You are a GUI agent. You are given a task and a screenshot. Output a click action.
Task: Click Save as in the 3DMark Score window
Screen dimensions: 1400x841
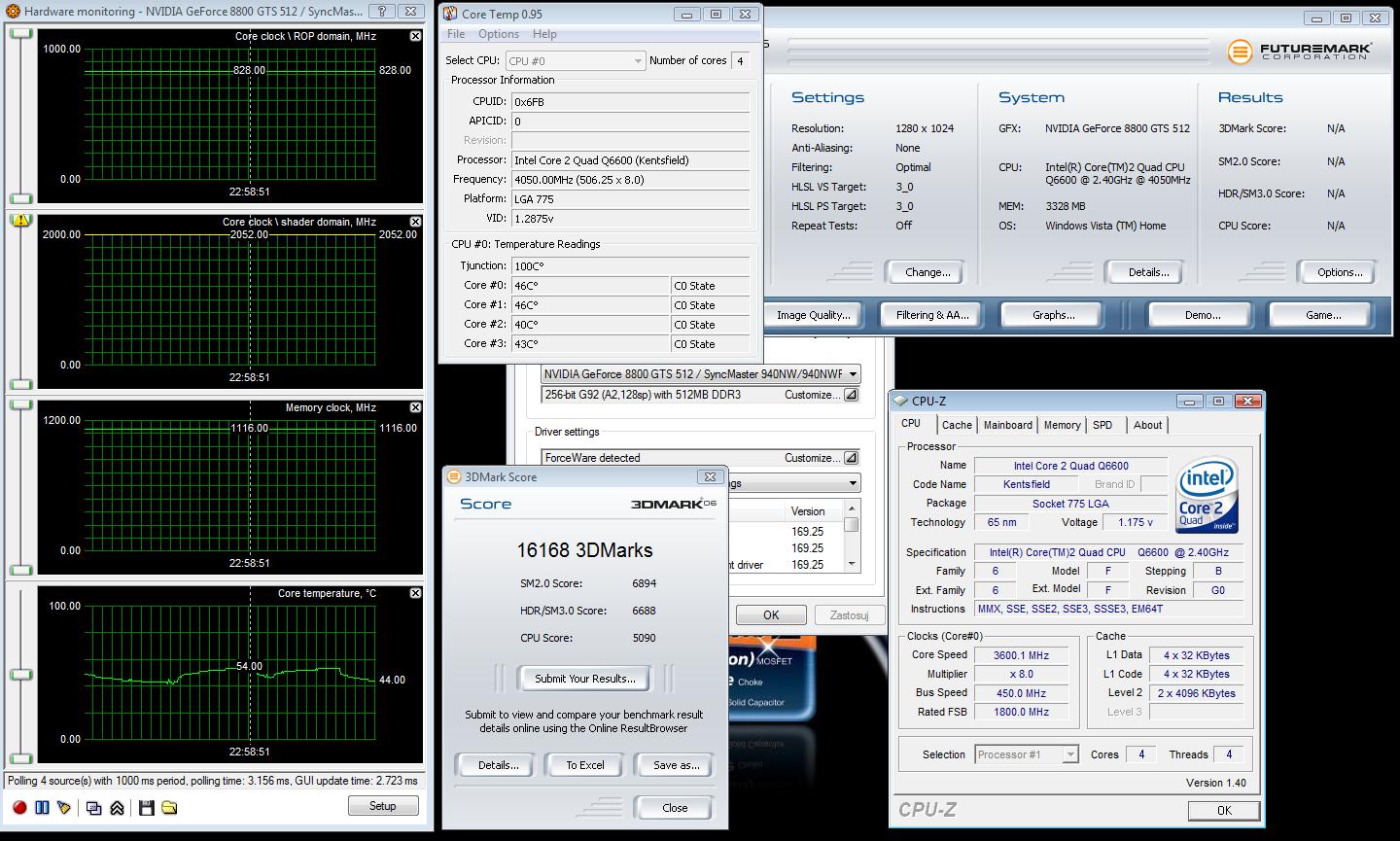point(677,765)
